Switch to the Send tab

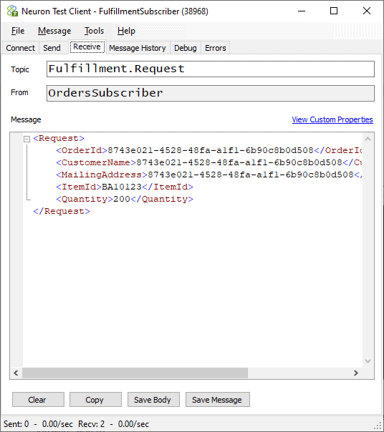click(52, 48)
